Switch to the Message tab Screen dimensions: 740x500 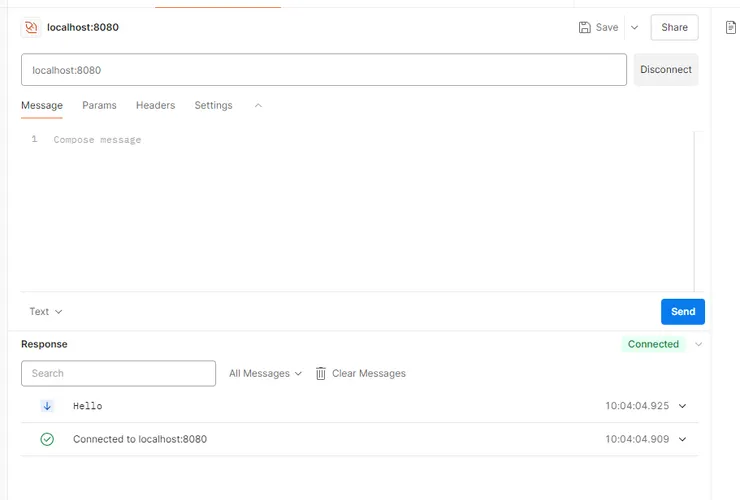pyautogui.click(x=42, y=105)
